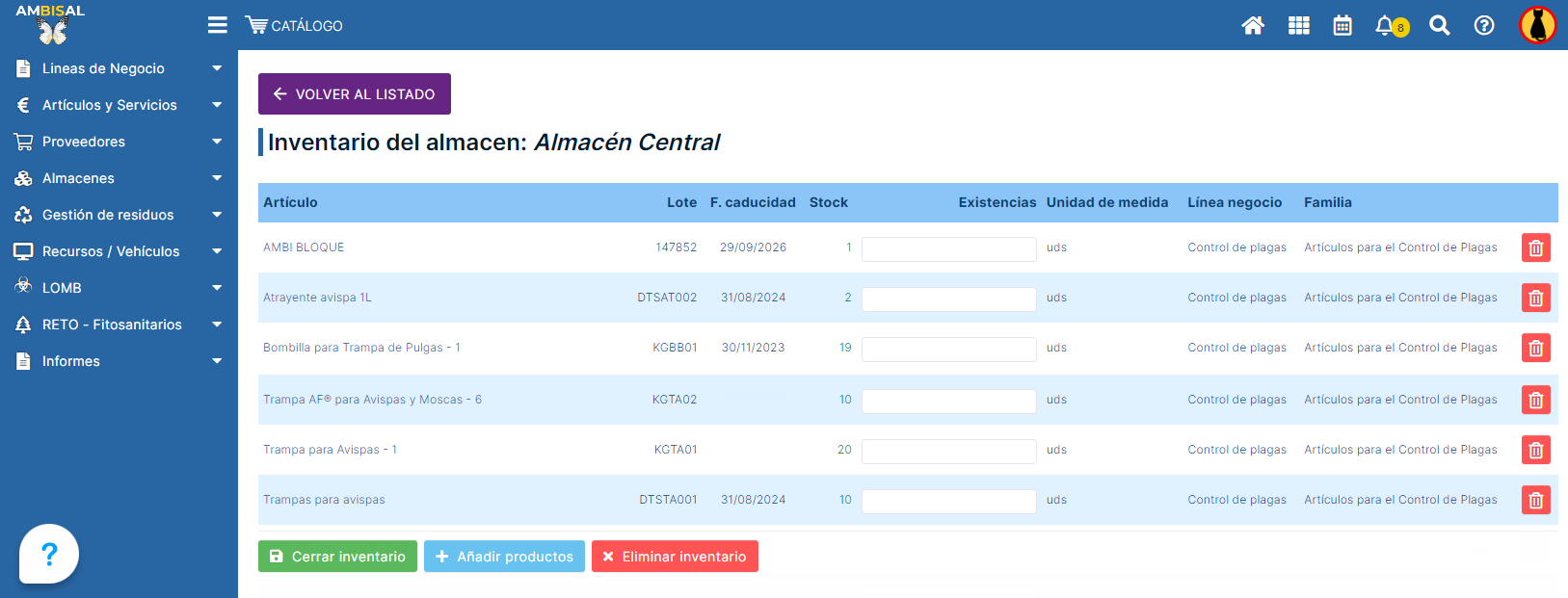Click Añadir productos button

(x=504, y=557)
